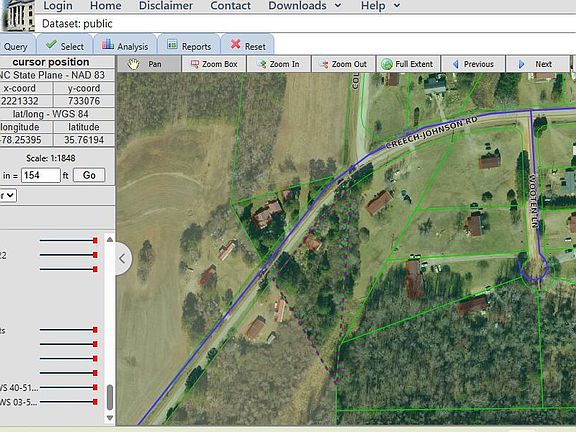Open the Disclaimer page
The width and height of the screenshot is (576, 432).
coord(166,6)
